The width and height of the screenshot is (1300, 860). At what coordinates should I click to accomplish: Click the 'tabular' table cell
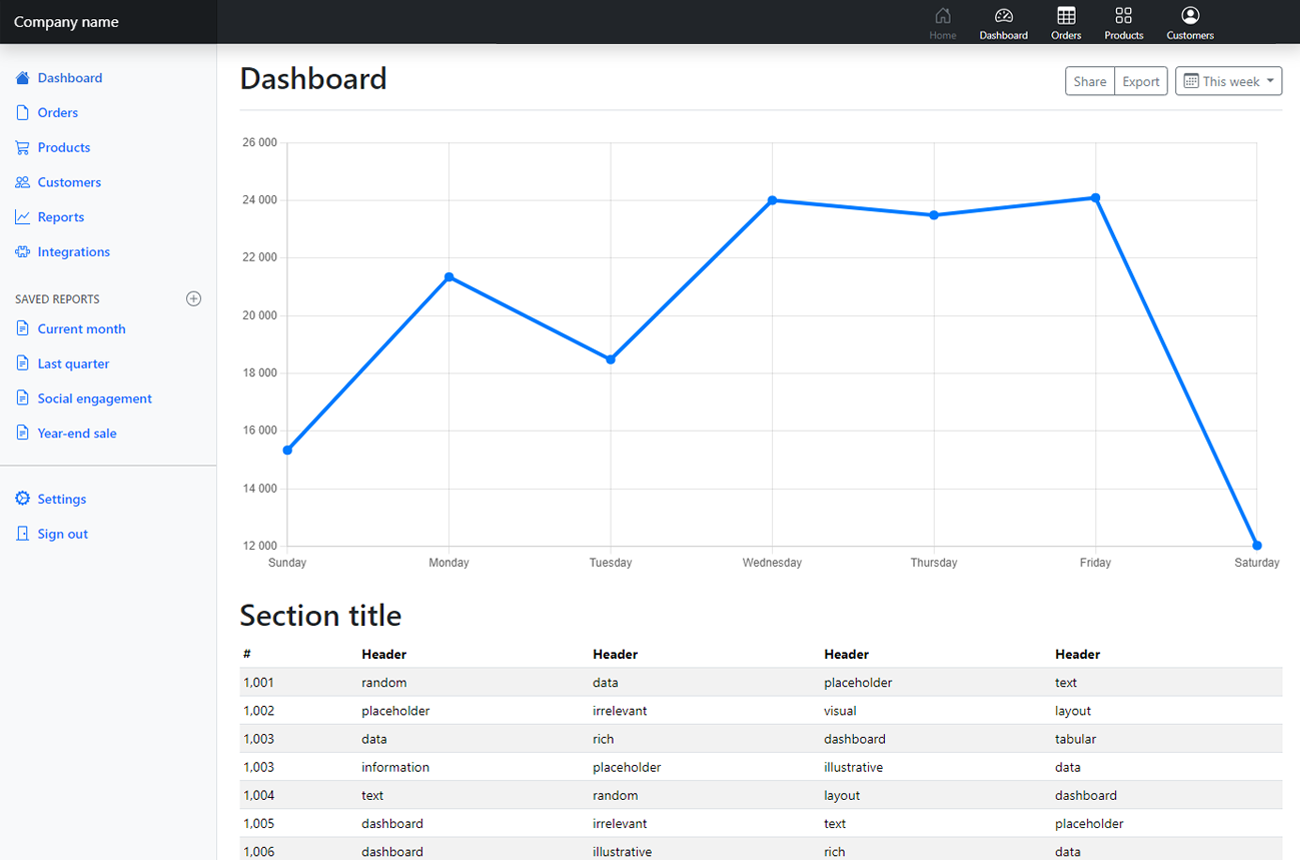pyautogui.click(x=1075, y=739)
